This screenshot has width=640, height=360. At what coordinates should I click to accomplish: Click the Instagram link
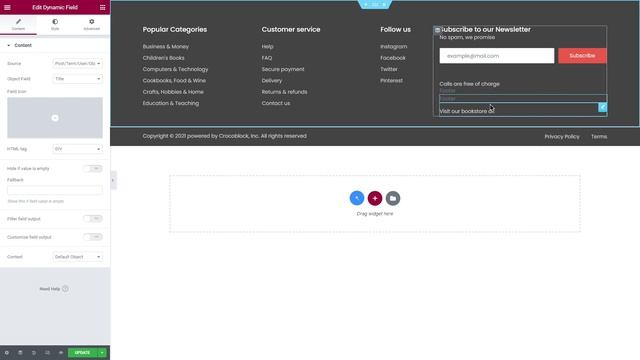click(x=393, y=47)
